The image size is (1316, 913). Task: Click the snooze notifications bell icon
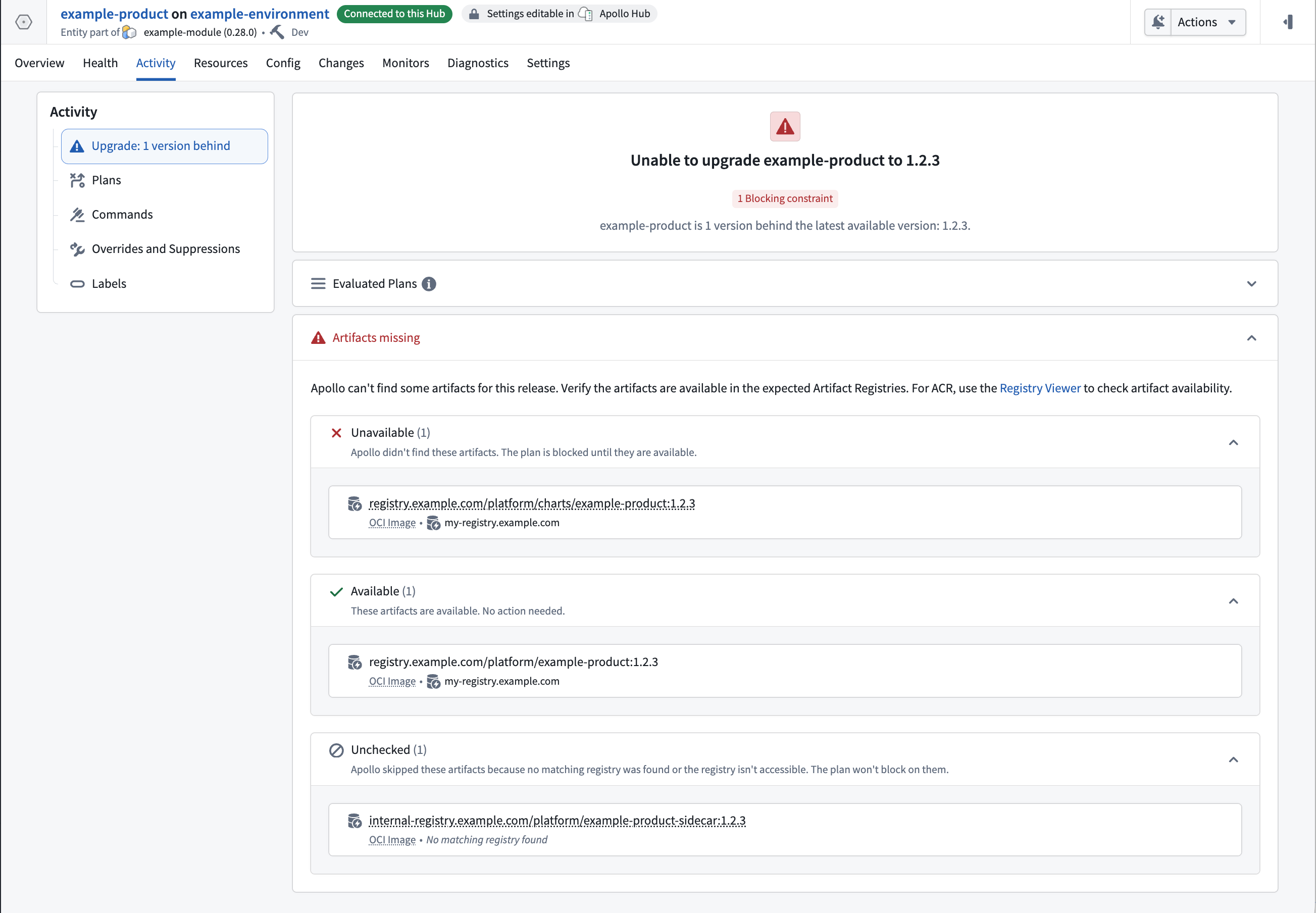point(1158,22)
